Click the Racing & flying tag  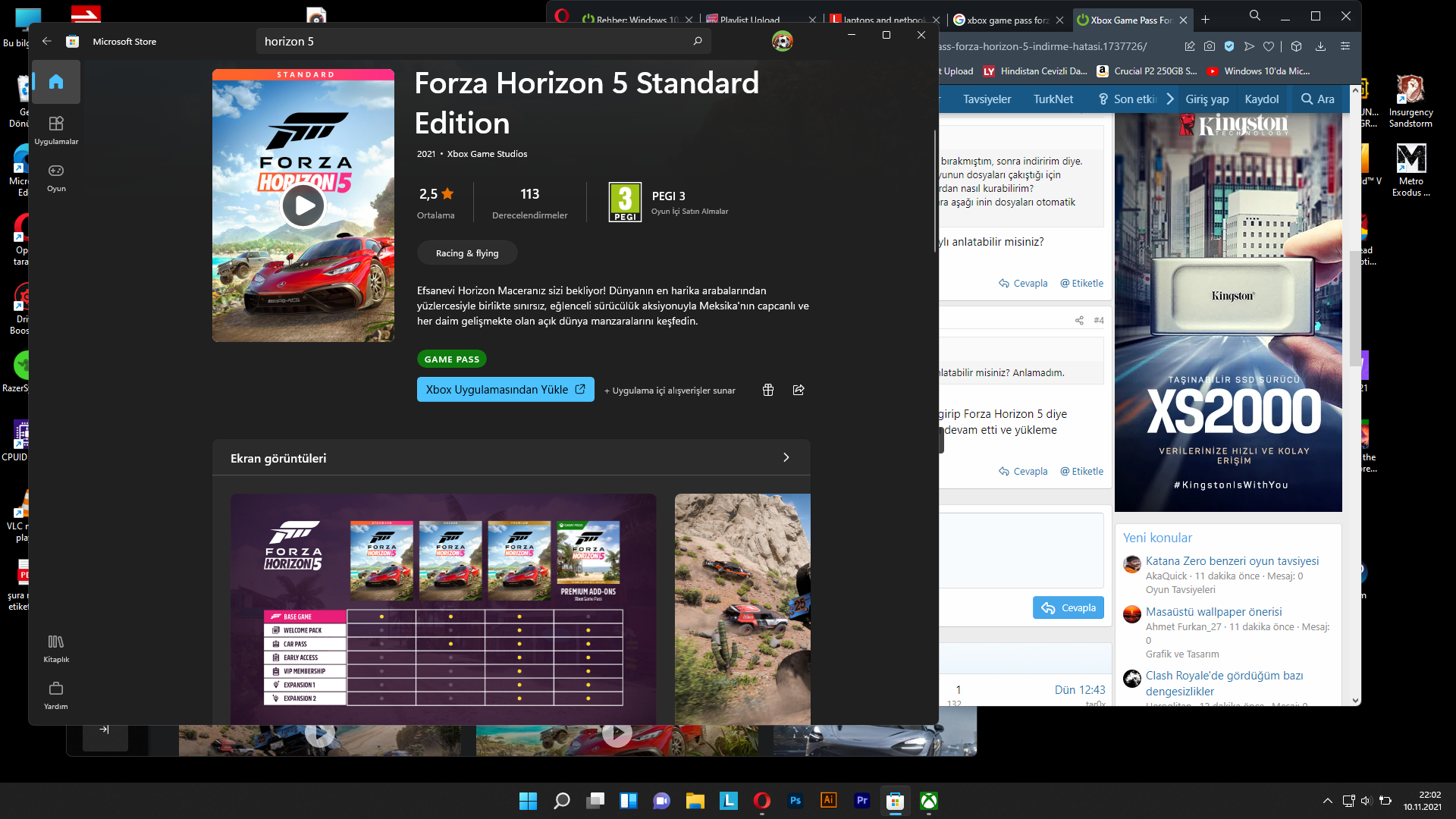coord(467,253)
